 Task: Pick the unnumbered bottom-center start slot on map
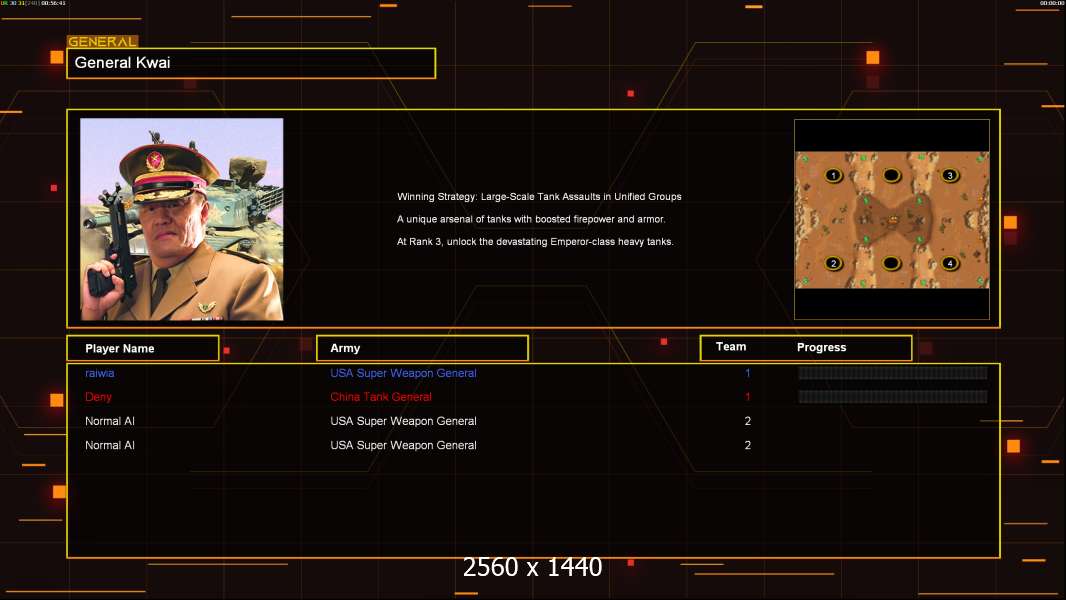(892, 263)
